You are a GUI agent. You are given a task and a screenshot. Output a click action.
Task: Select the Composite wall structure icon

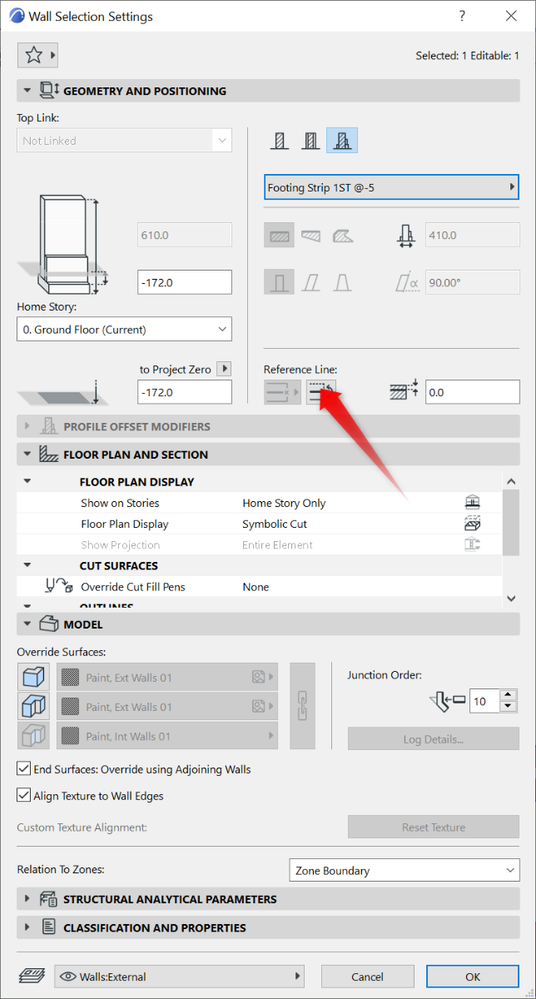coord(310,140)
